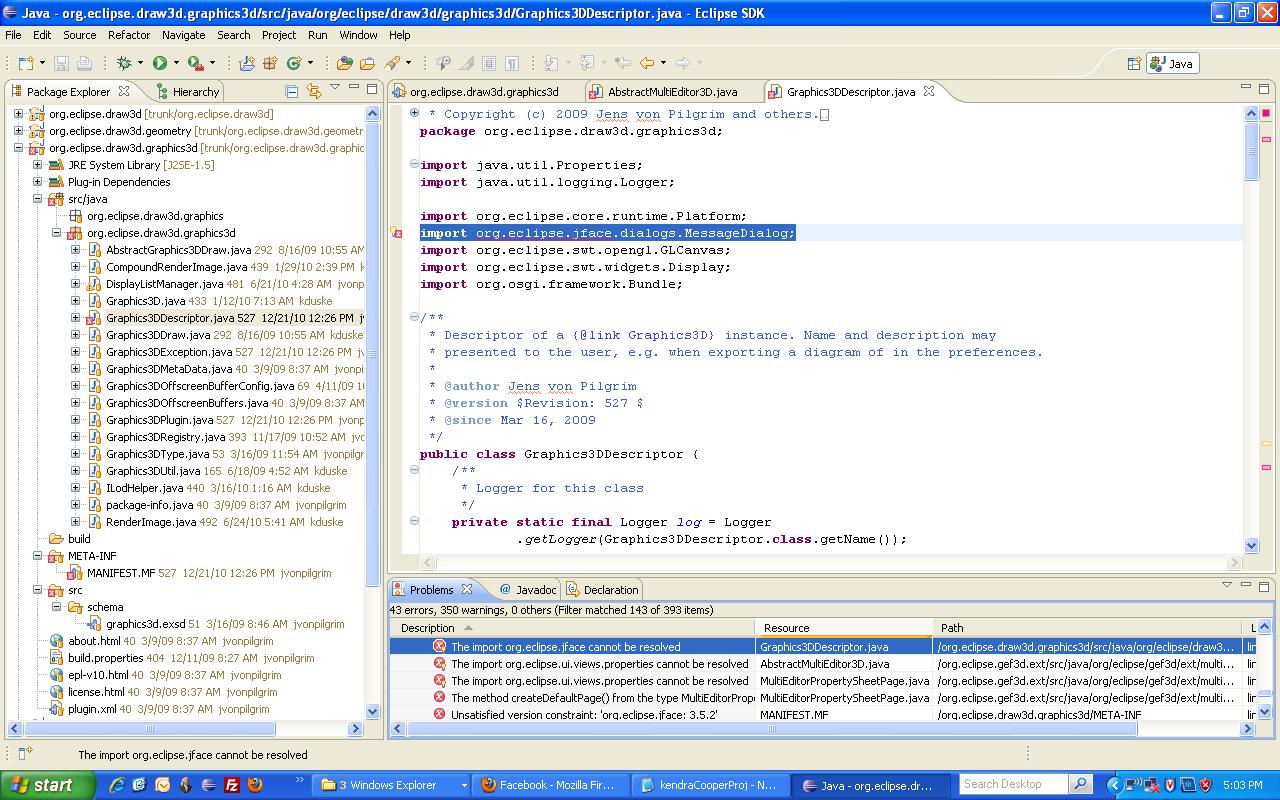Click the New file toolbar icon
The width and height of the screenshot is (1280, 800).
point(25,63)
